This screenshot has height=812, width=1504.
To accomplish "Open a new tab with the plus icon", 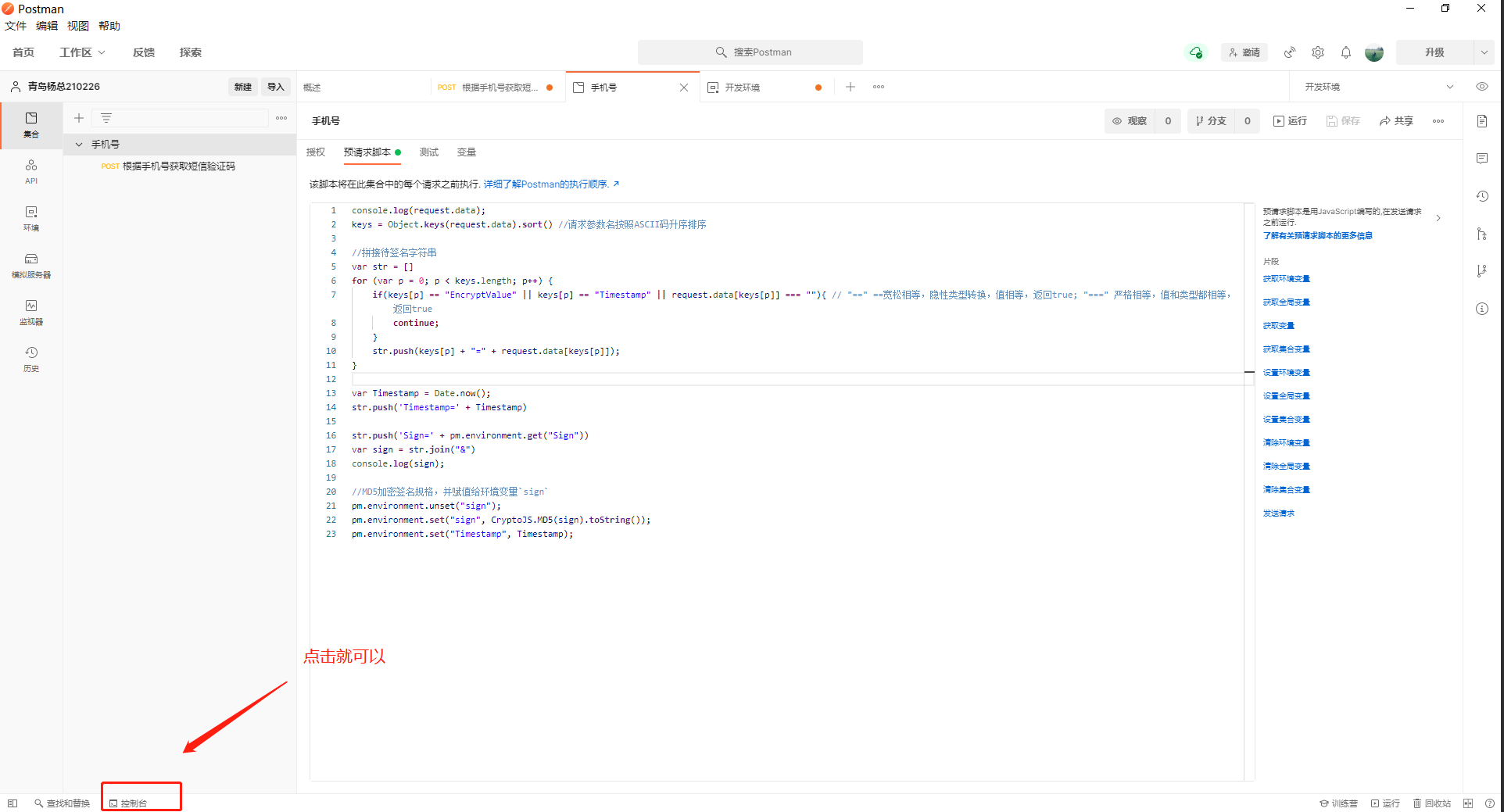I will click(x=850, y=87).
